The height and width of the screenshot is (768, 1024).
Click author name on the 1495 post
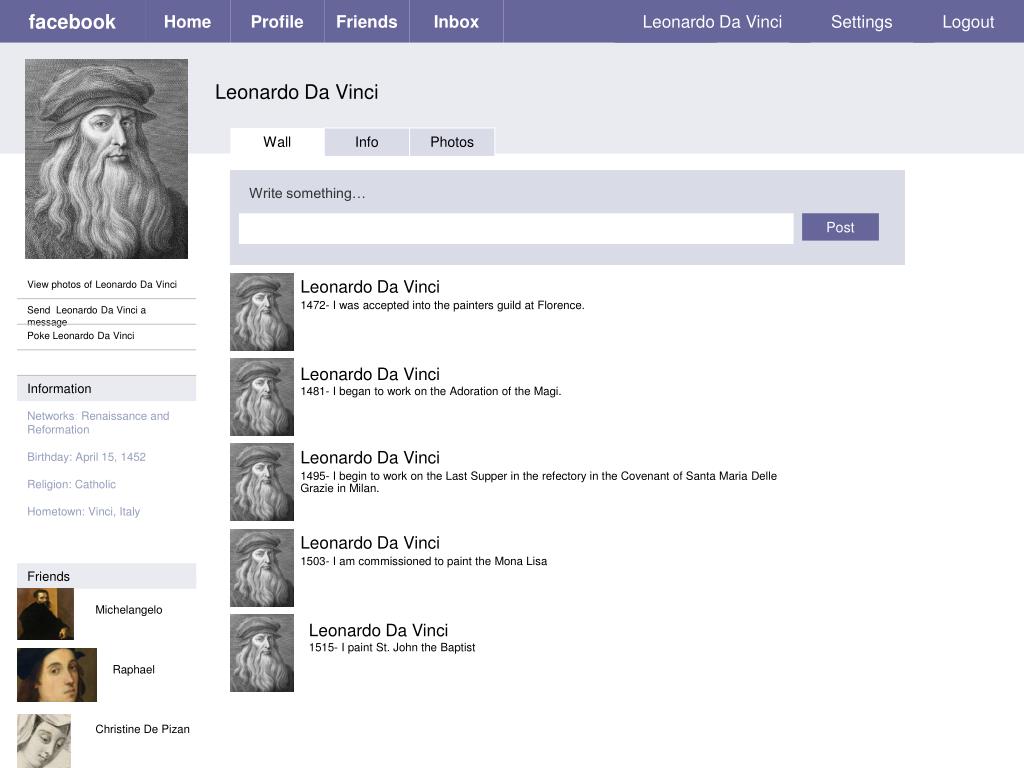point(370,458)
